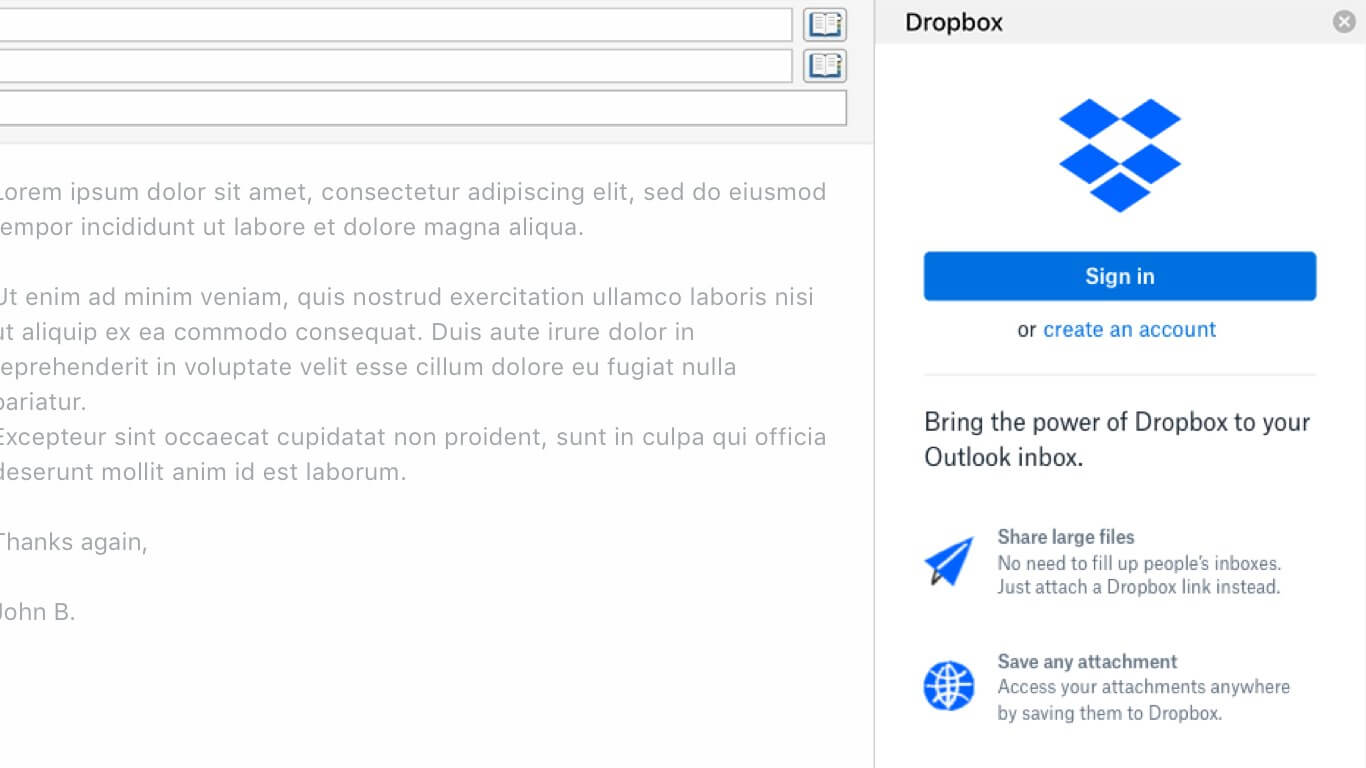Click the paper plane Share large files icon
The height and width of the screenshot is (768, 1366).
pos(948,561)
